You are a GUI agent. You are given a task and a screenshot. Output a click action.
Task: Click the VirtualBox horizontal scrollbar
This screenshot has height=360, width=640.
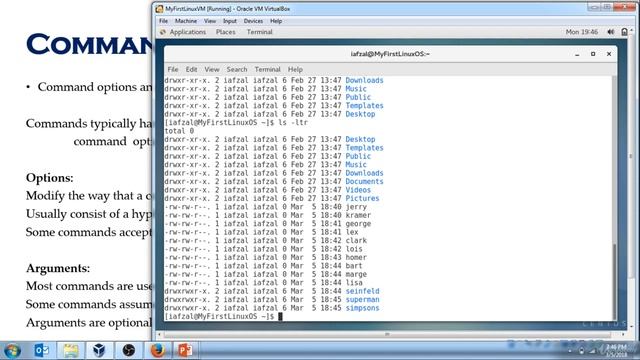[387, 334]
